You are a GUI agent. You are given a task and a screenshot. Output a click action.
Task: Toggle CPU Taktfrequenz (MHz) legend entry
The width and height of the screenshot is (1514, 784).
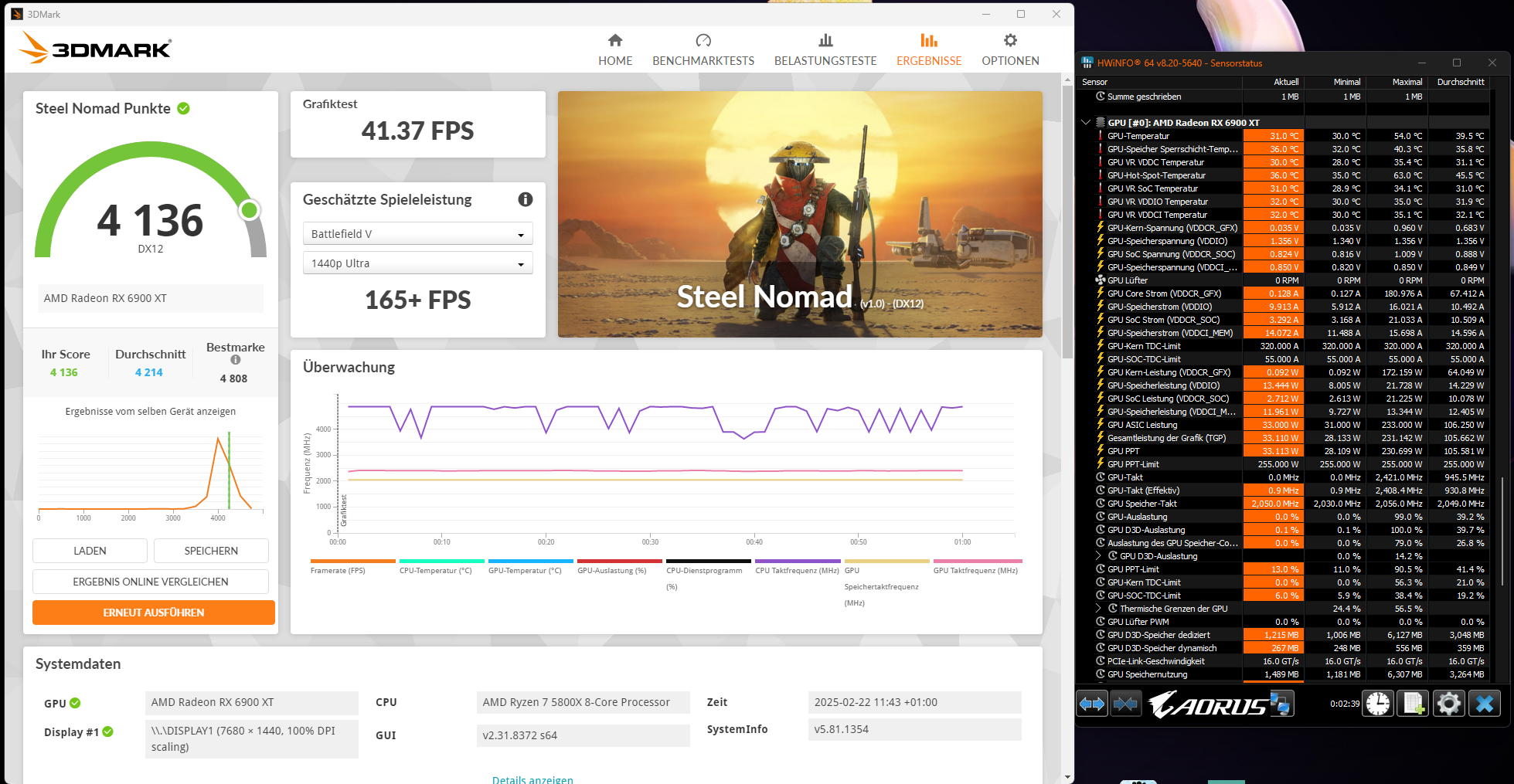point(798,568)
